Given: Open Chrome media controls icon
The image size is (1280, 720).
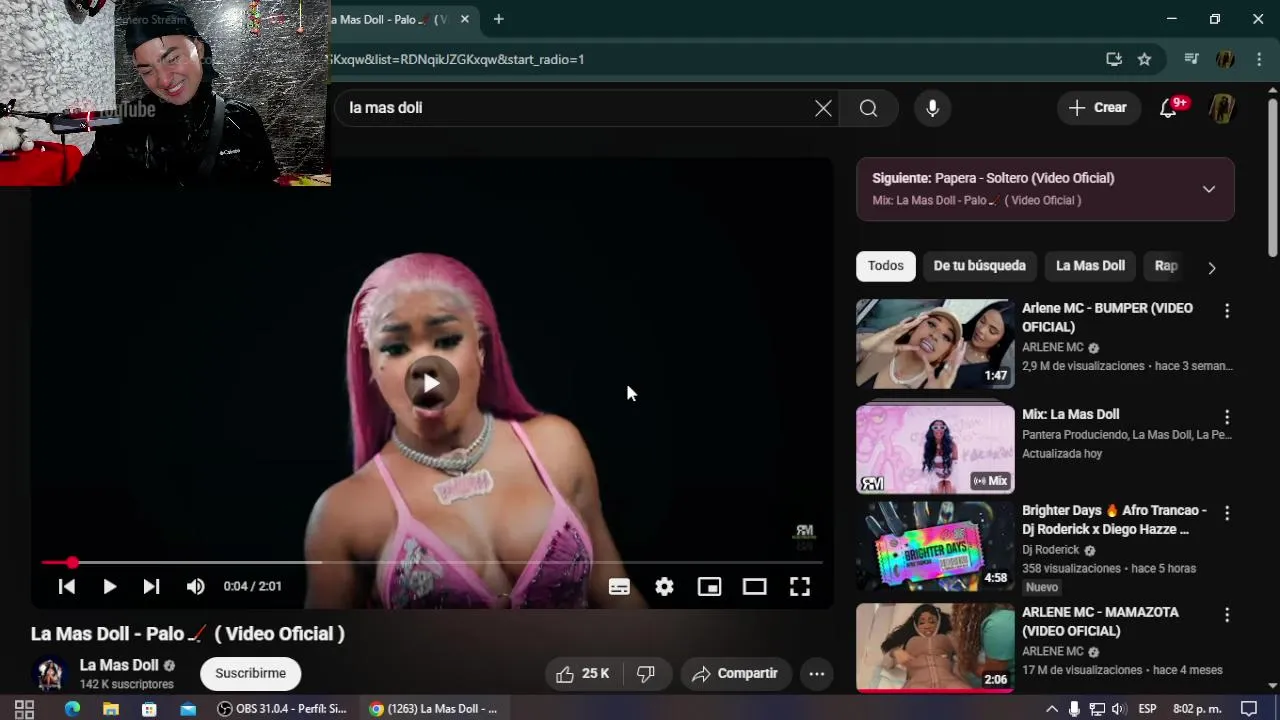Looking at the screenshot, I should coord(1191,59).
